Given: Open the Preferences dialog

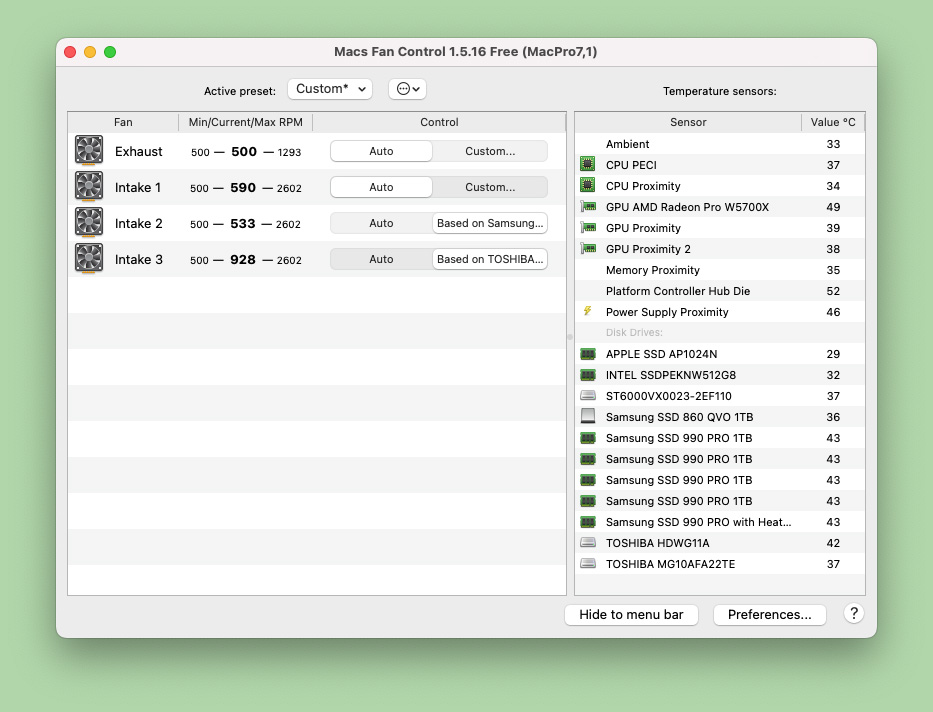Looking at the screenshot, I should tap(769, 615).
